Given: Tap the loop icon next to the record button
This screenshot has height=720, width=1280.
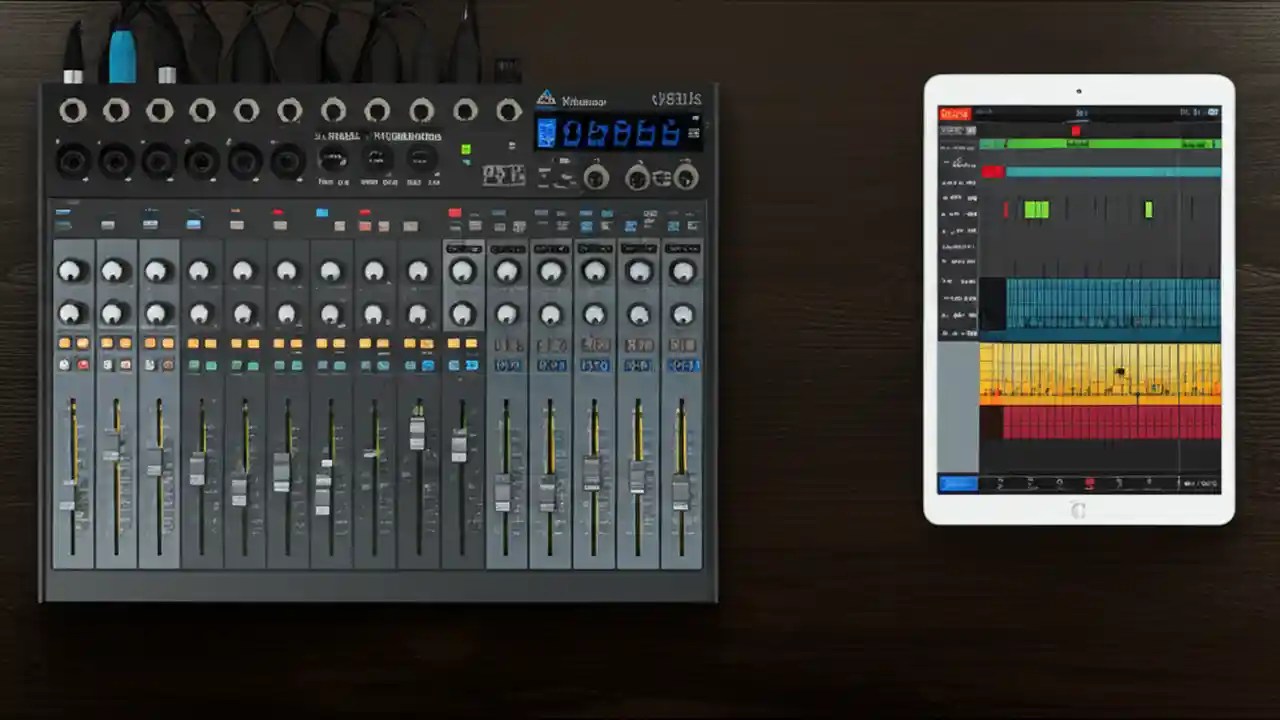Looking at the screenshot, I should 1118,484.
